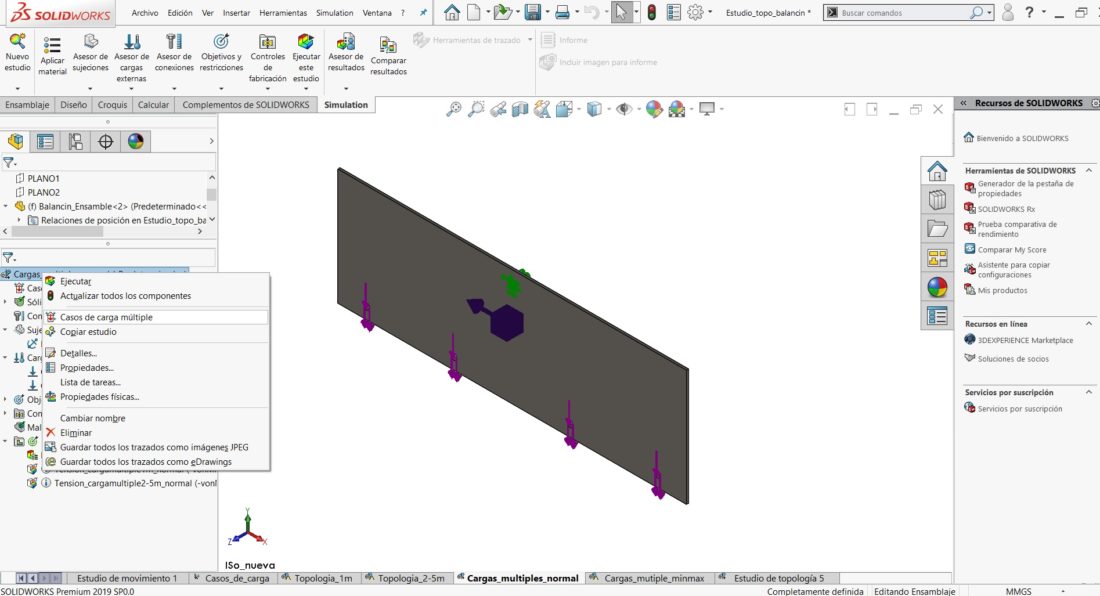1100x596 pixels.
Task: Collapse Herramientas de SOLIDWORKS section
Action: click(x=1089, y=170)
